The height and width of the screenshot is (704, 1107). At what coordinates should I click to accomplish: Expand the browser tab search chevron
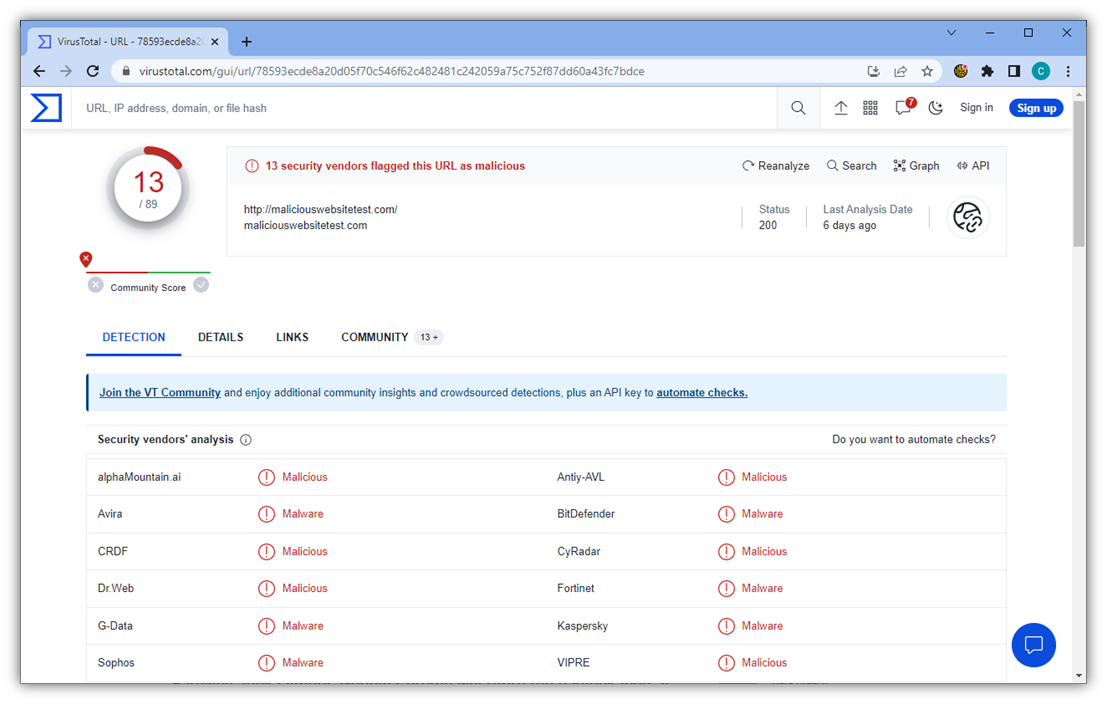click(951, 33)
